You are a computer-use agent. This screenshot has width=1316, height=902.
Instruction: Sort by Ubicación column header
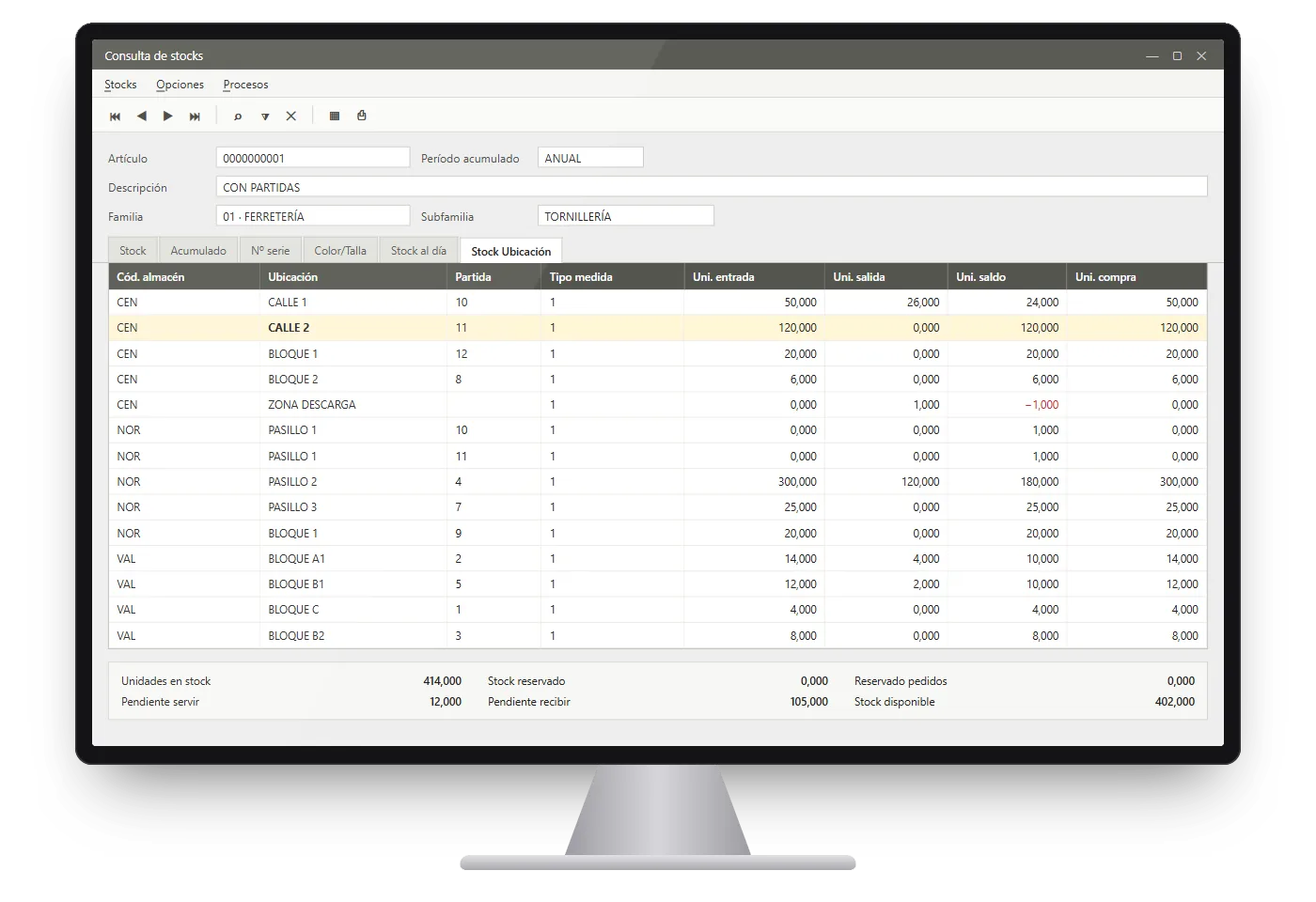click(352, 277)
